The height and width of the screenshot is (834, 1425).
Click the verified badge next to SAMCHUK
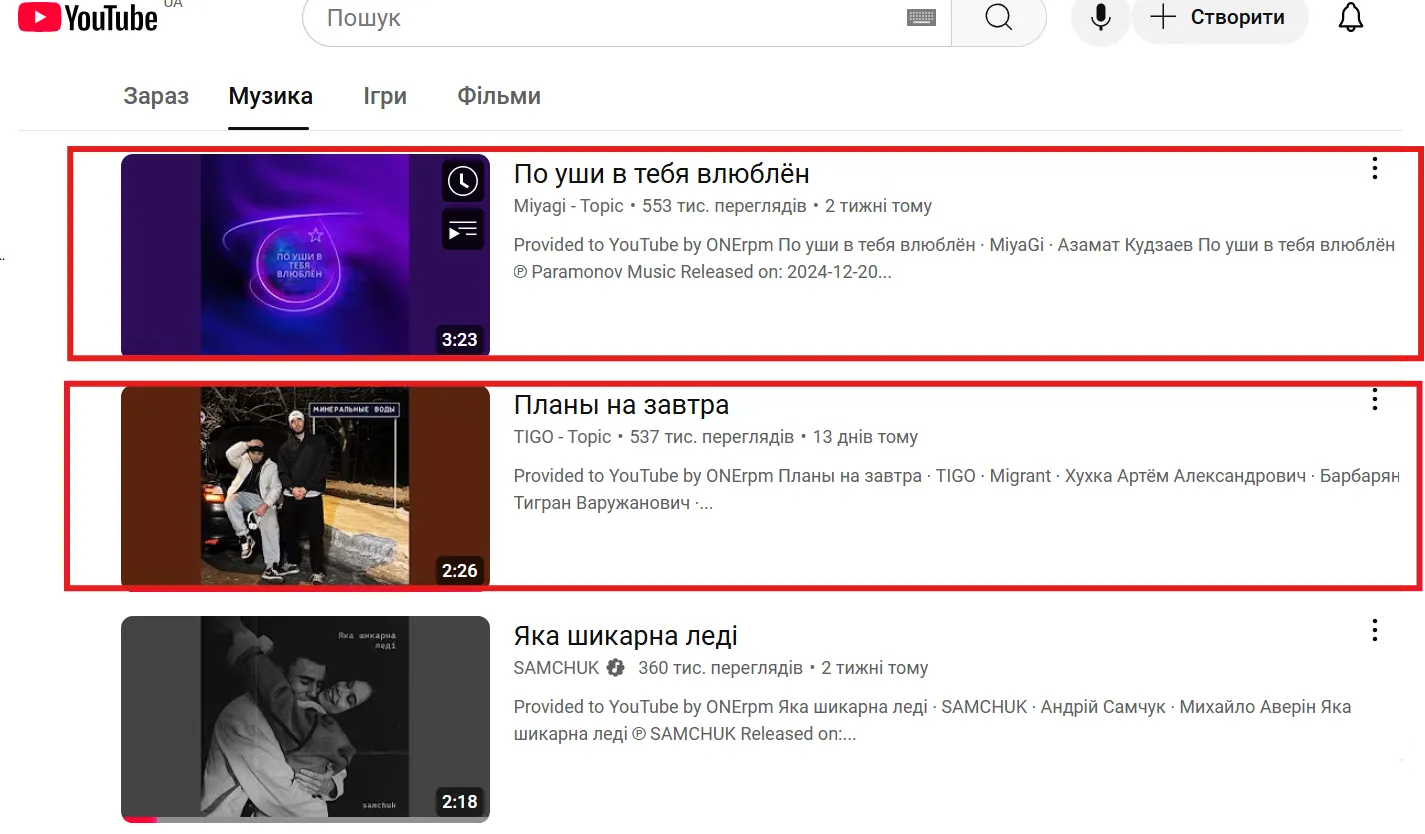tap(614, 668)
